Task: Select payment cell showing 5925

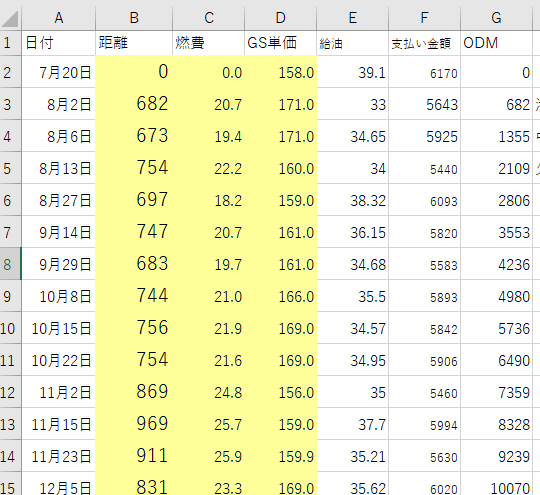Action: (x=424, y=136)
